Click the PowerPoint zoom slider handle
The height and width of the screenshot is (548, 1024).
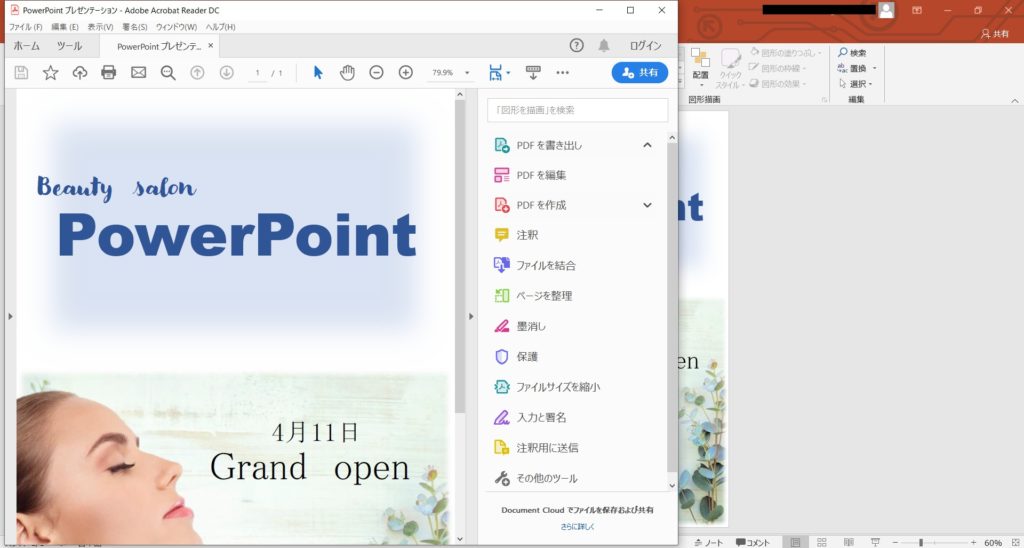[x=921, y=543]
